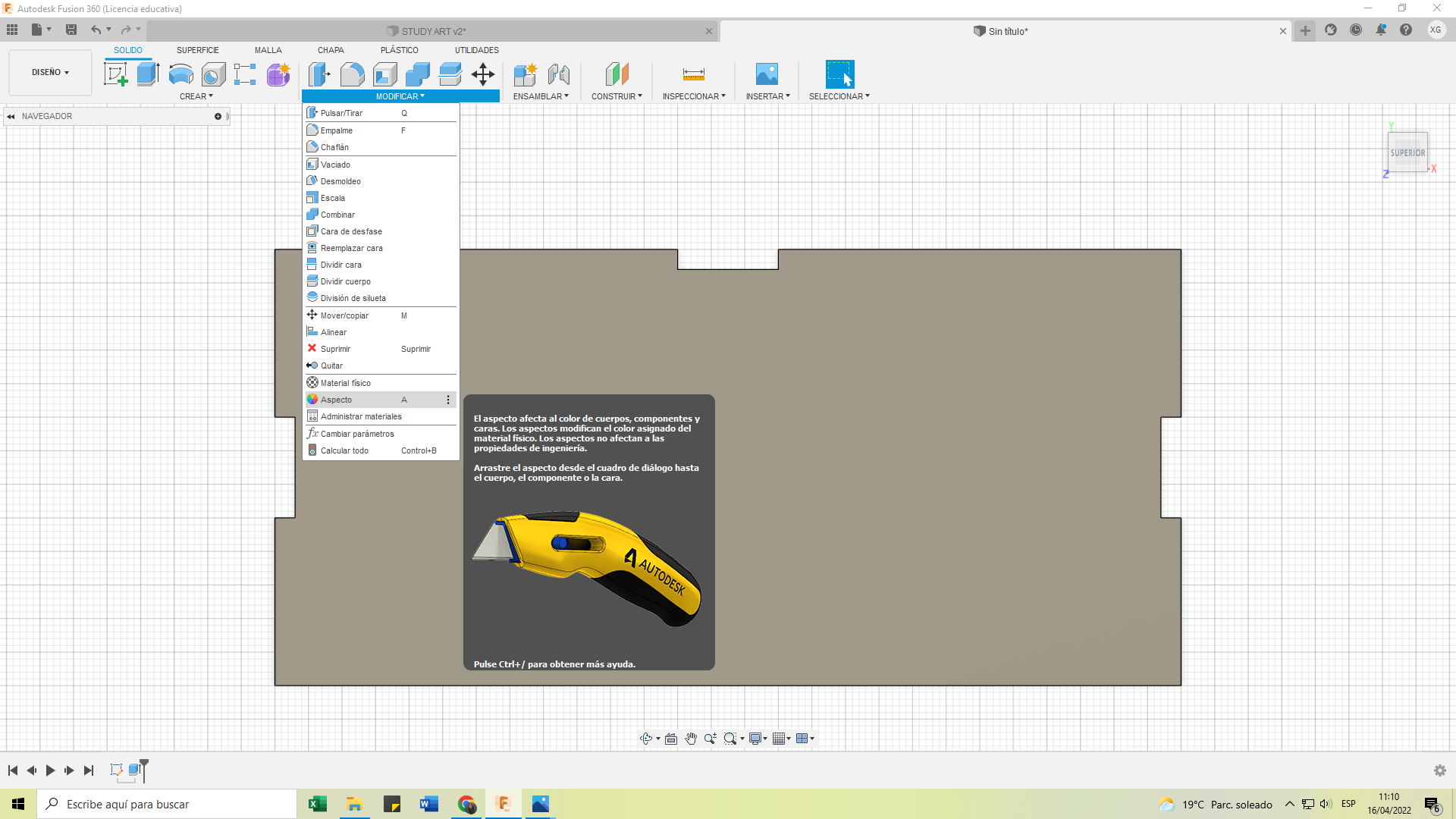Choose Chaflán from menu

tap(381, 147)
